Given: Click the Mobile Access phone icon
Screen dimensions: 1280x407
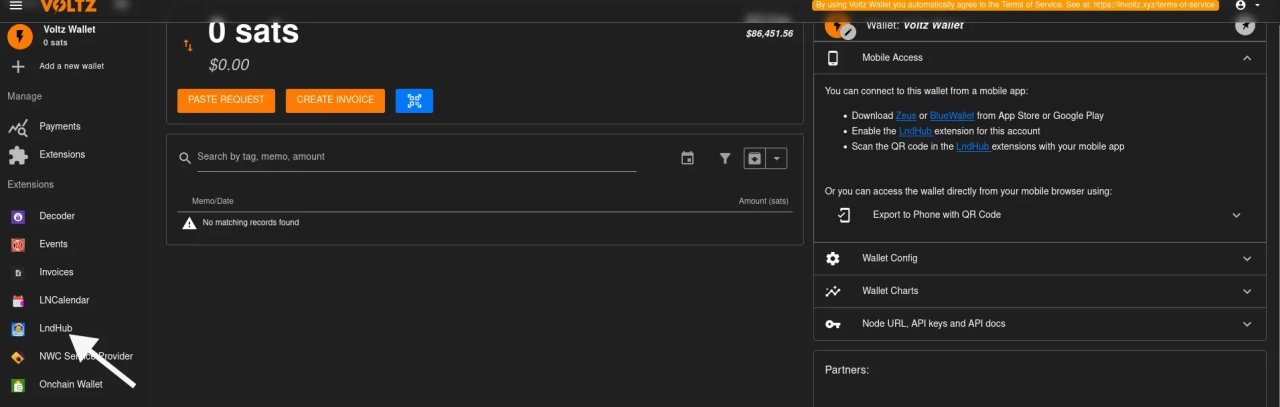Looking at the screenshot, I should coord(833,58).
